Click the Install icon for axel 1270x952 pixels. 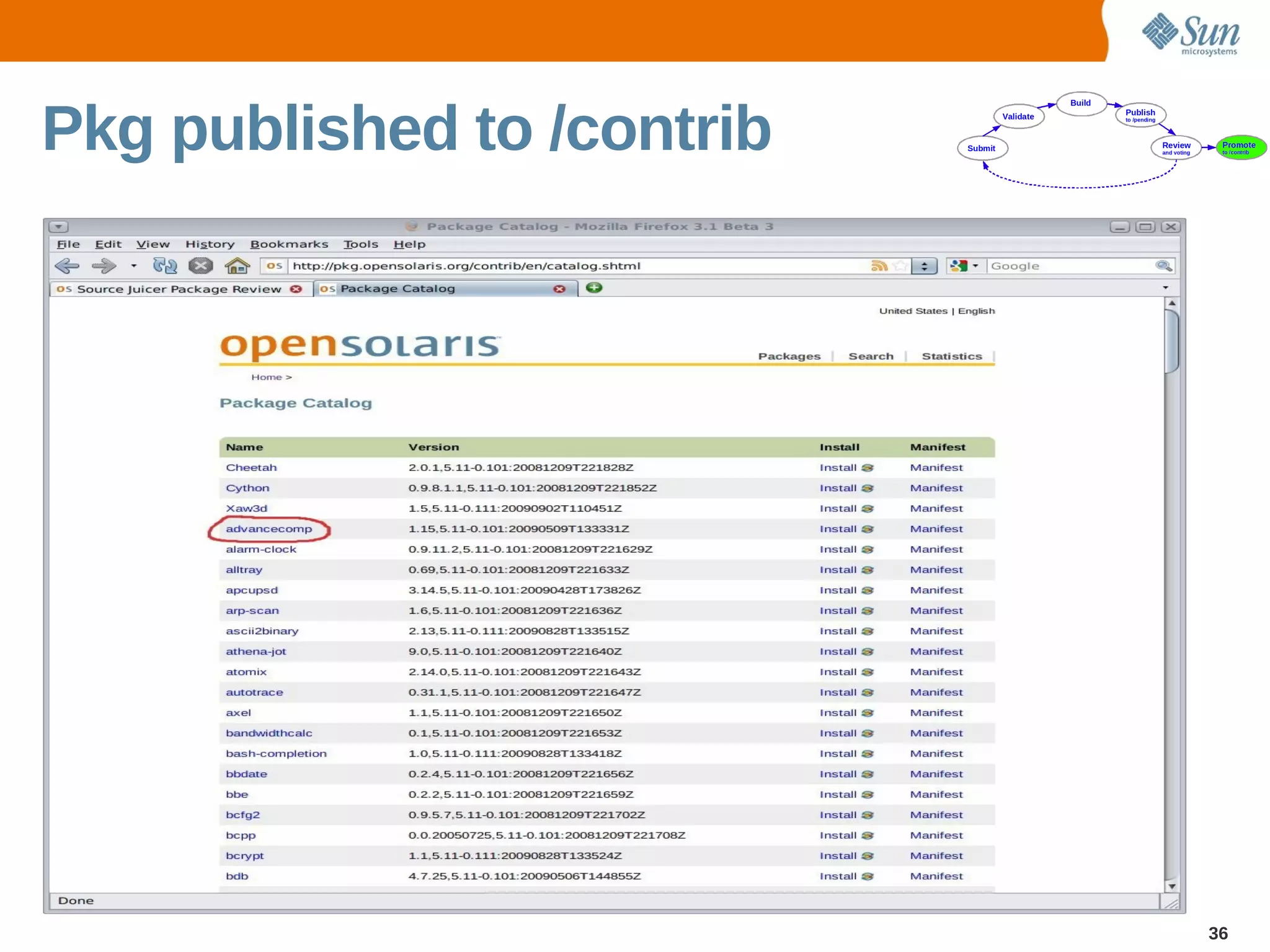(868, 713)
